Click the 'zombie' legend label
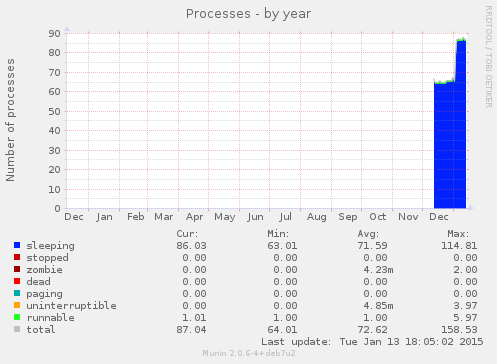 (x=44, y=270)
